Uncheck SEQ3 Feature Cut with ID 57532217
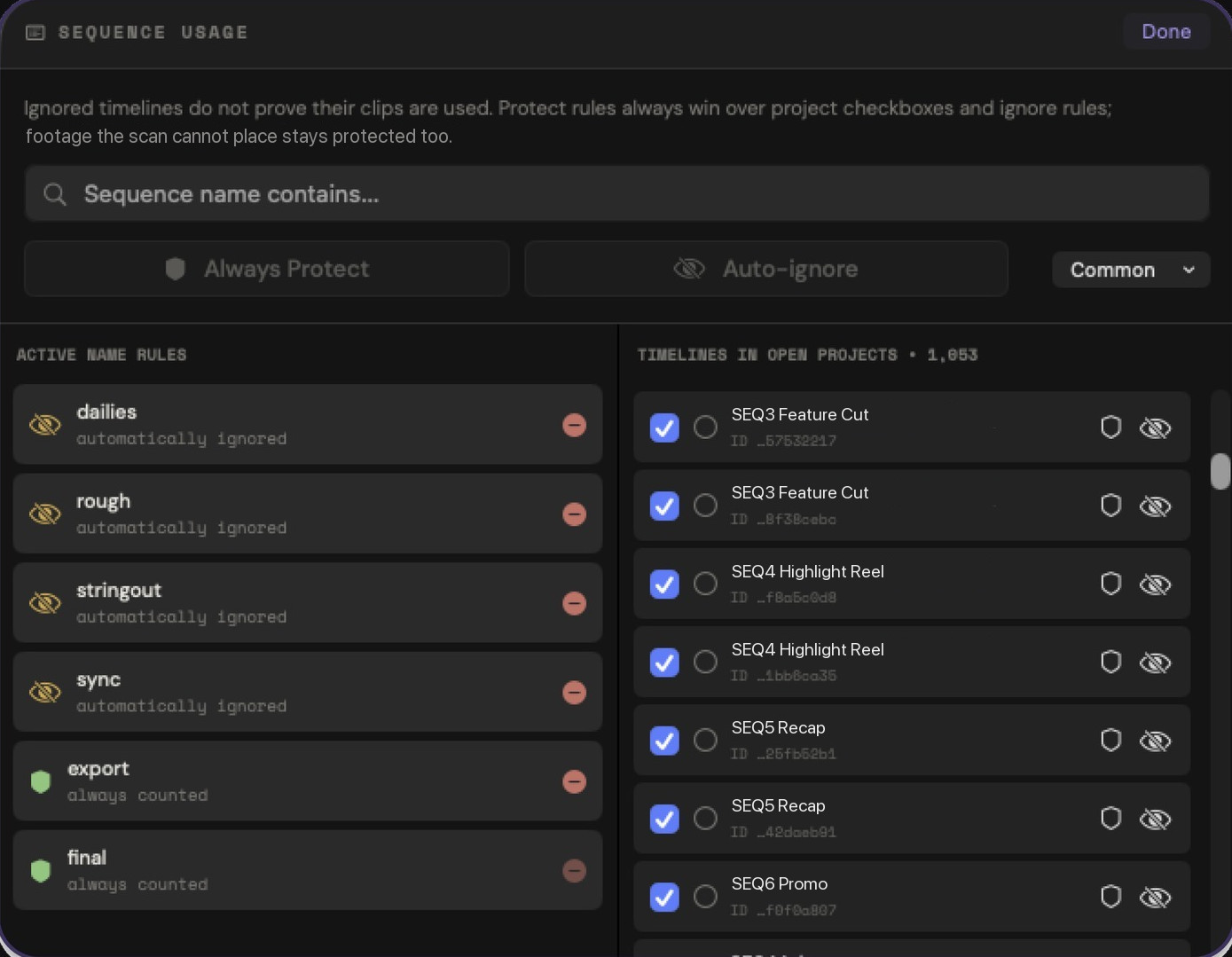Image resolution: width=1232 pixels, height=957 pixels. point(664,428)
